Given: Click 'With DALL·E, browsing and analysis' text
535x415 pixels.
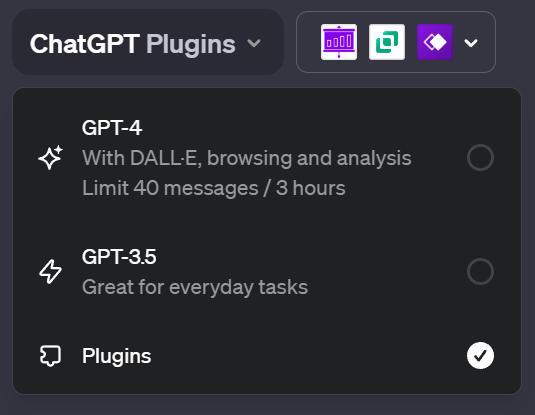Looking at the screenshot, I should pyautogui.click(x=247, y=158).
